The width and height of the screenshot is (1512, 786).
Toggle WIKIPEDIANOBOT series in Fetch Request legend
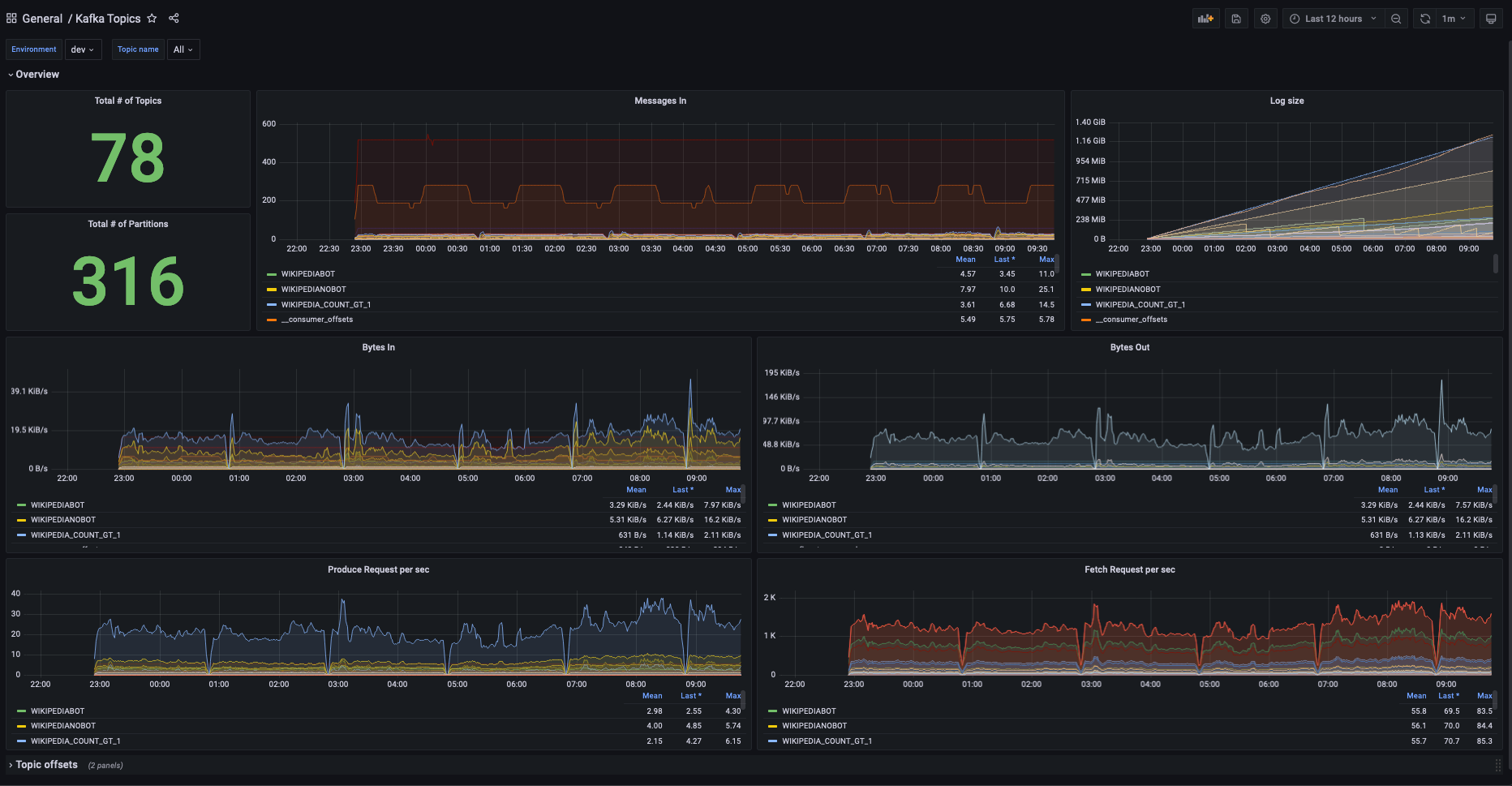[814, 726]
